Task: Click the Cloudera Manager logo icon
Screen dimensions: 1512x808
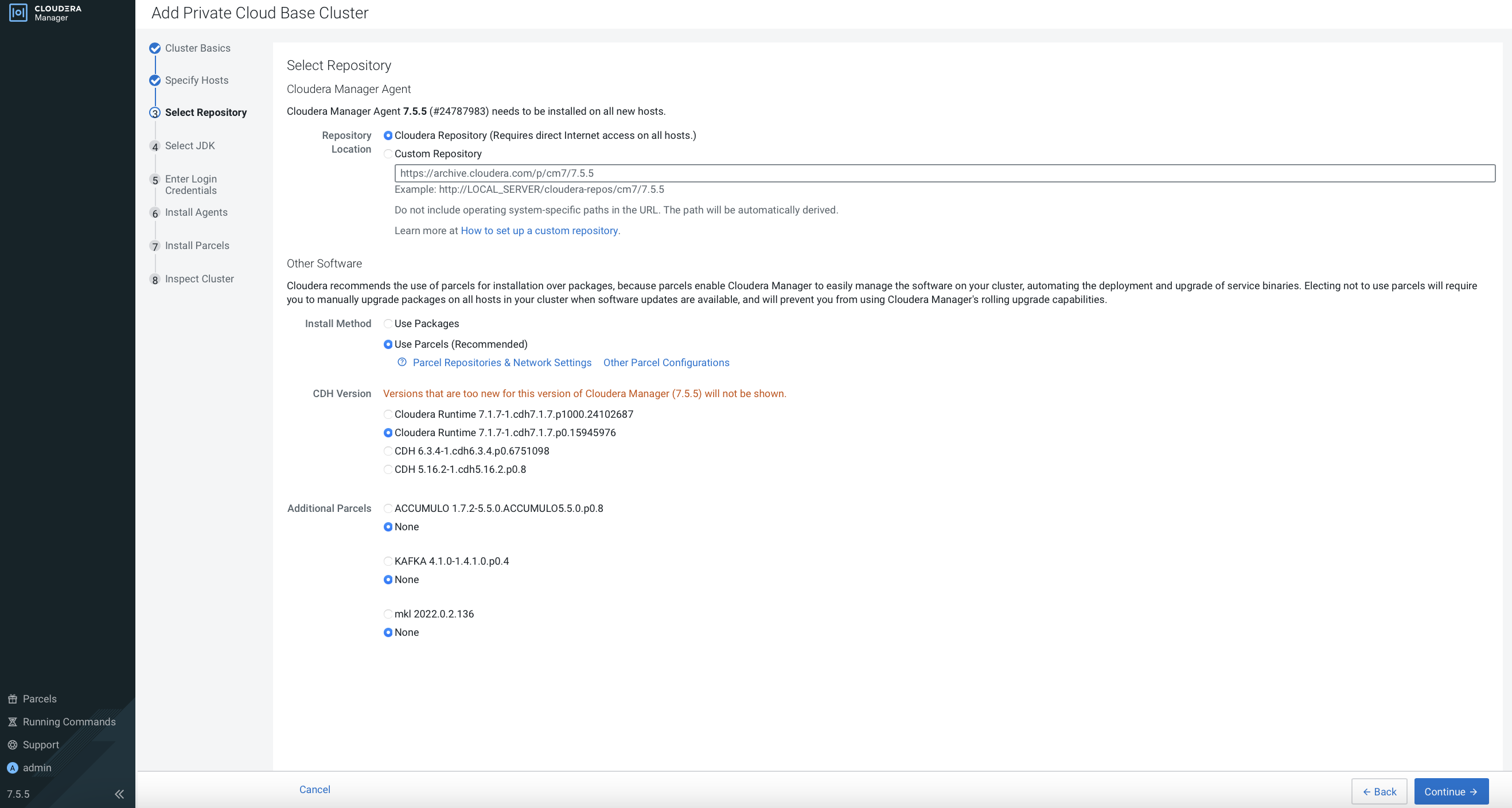Action: click(18, 12)
